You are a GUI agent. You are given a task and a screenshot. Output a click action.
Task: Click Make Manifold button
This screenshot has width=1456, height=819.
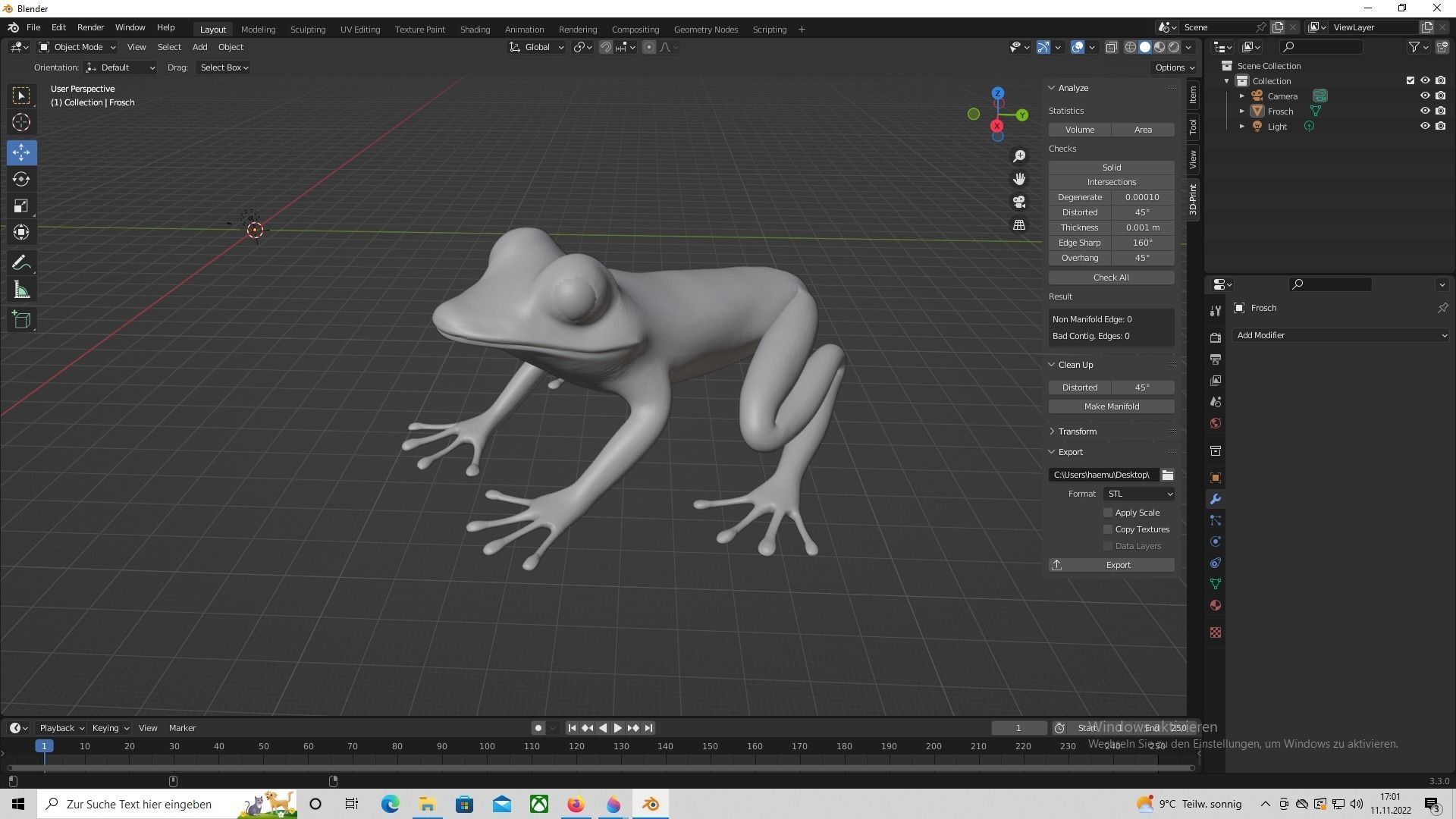pos(1111,407)
